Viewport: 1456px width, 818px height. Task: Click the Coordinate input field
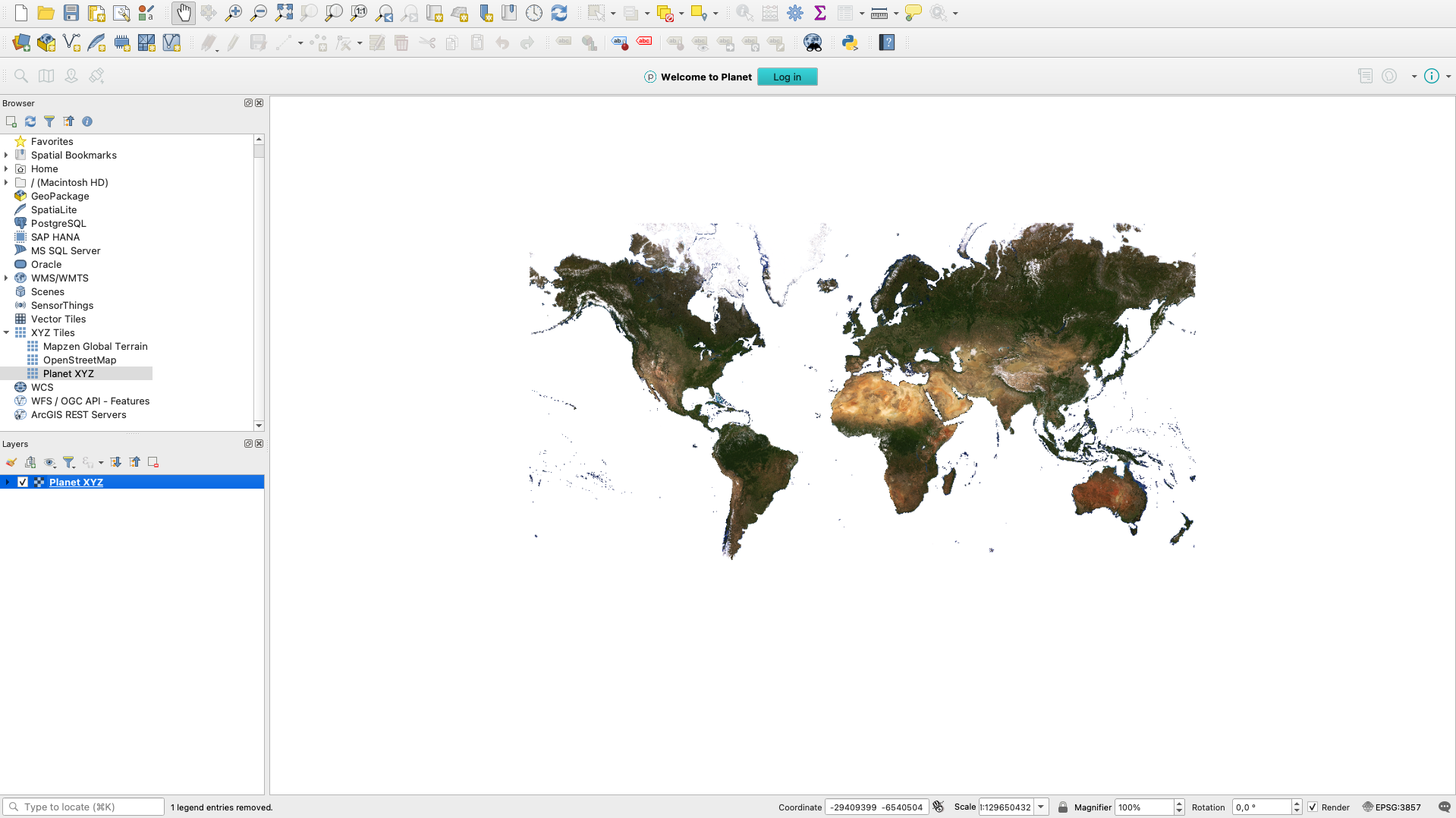coord(876,807)
